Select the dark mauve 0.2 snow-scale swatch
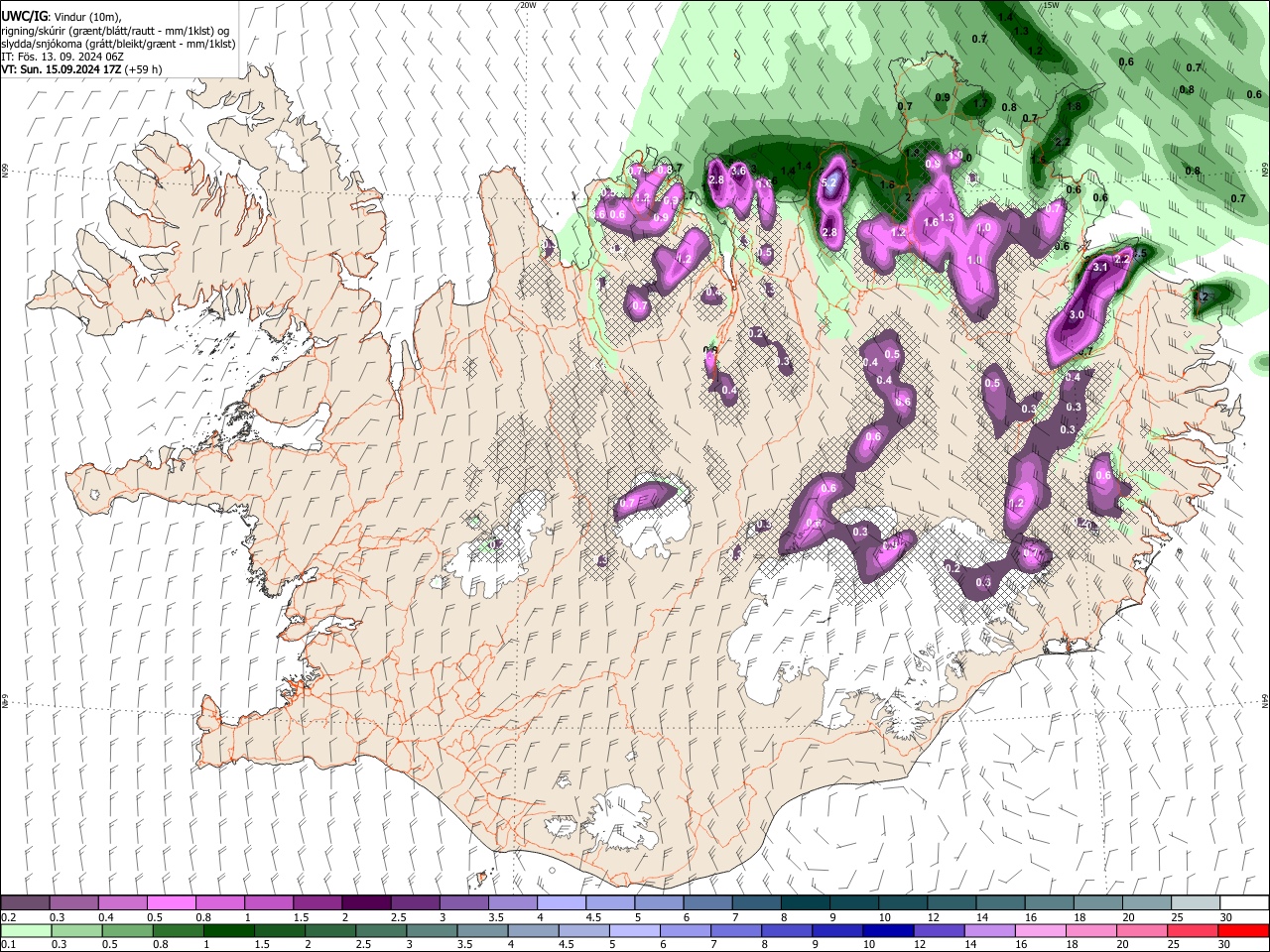 click(25, 902)
